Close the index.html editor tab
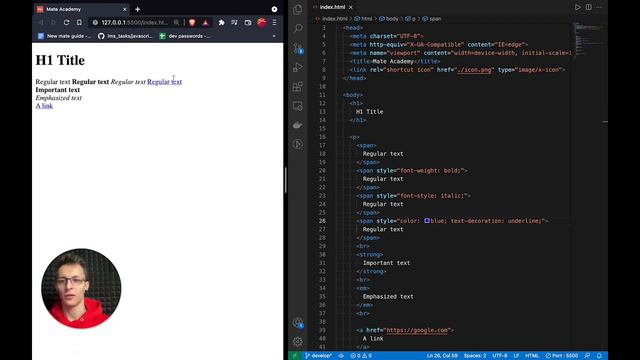 351,7
